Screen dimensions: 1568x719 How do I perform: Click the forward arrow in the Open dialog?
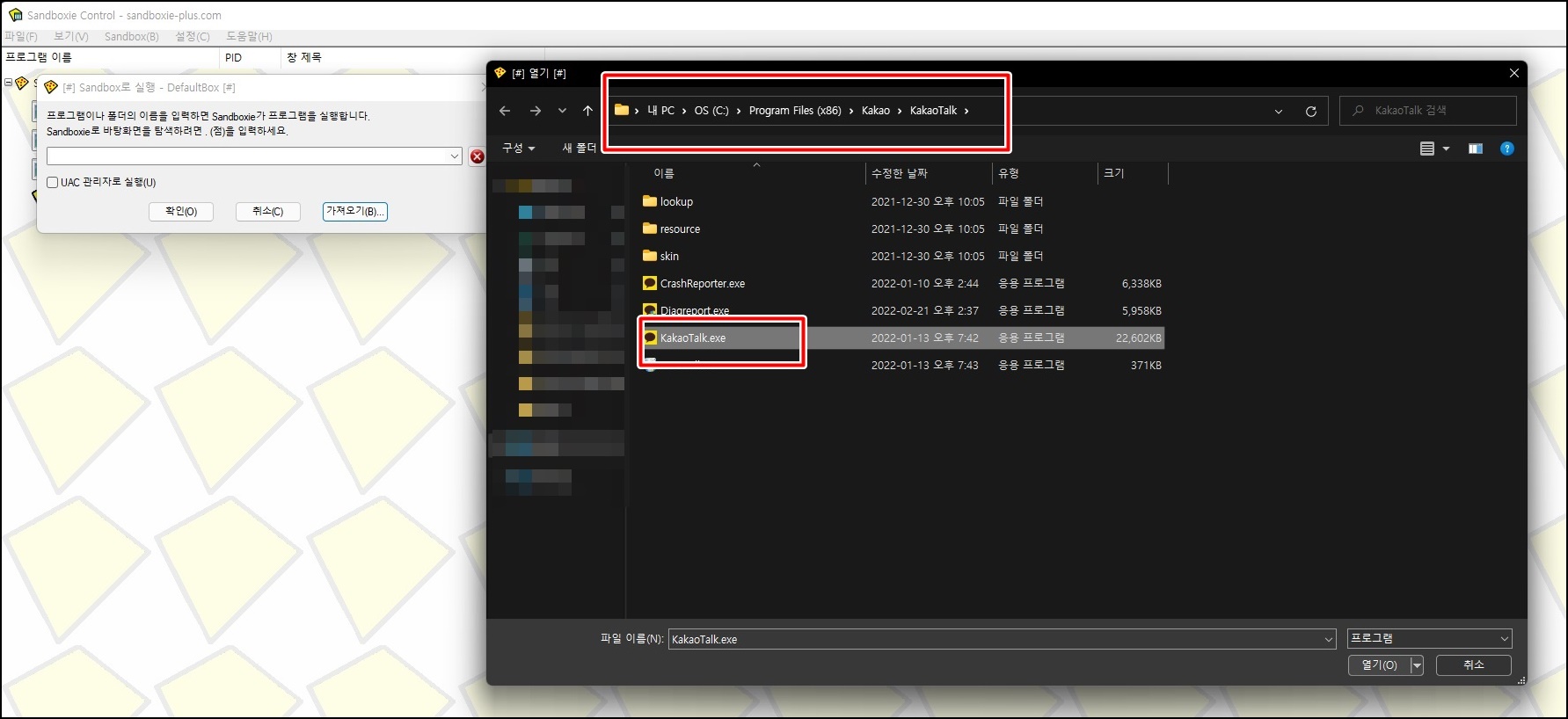pos(536,111)
